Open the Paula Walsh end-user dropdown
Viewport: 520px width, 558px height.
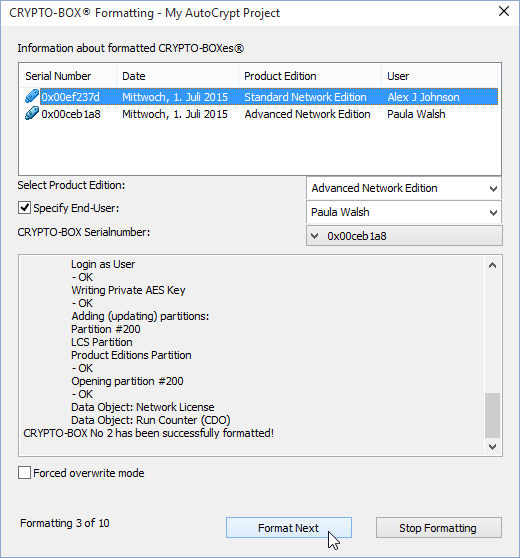404,212
